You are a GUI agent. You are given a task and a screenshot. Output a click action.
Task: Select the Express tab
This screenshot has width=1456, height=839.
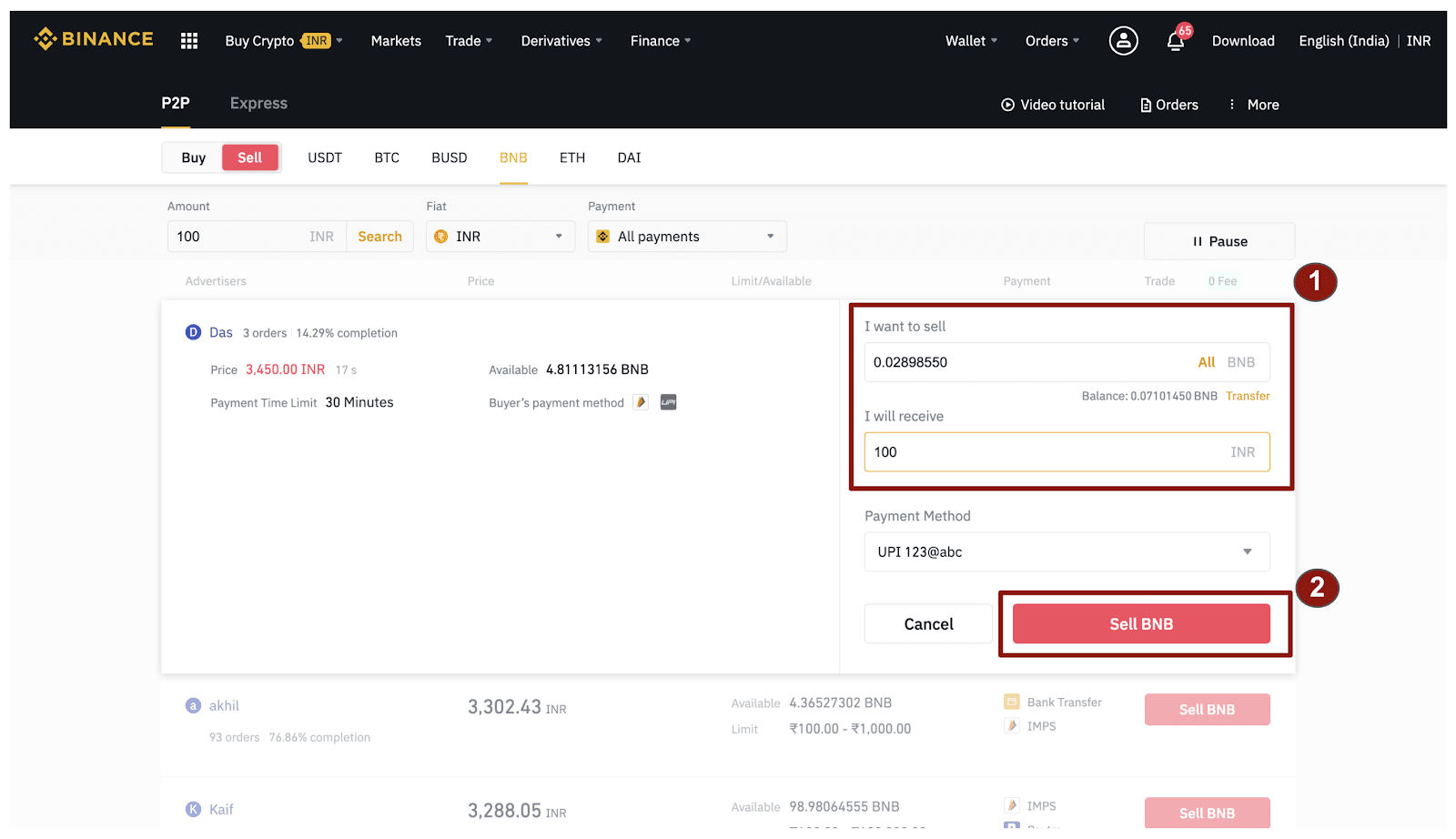258,104
